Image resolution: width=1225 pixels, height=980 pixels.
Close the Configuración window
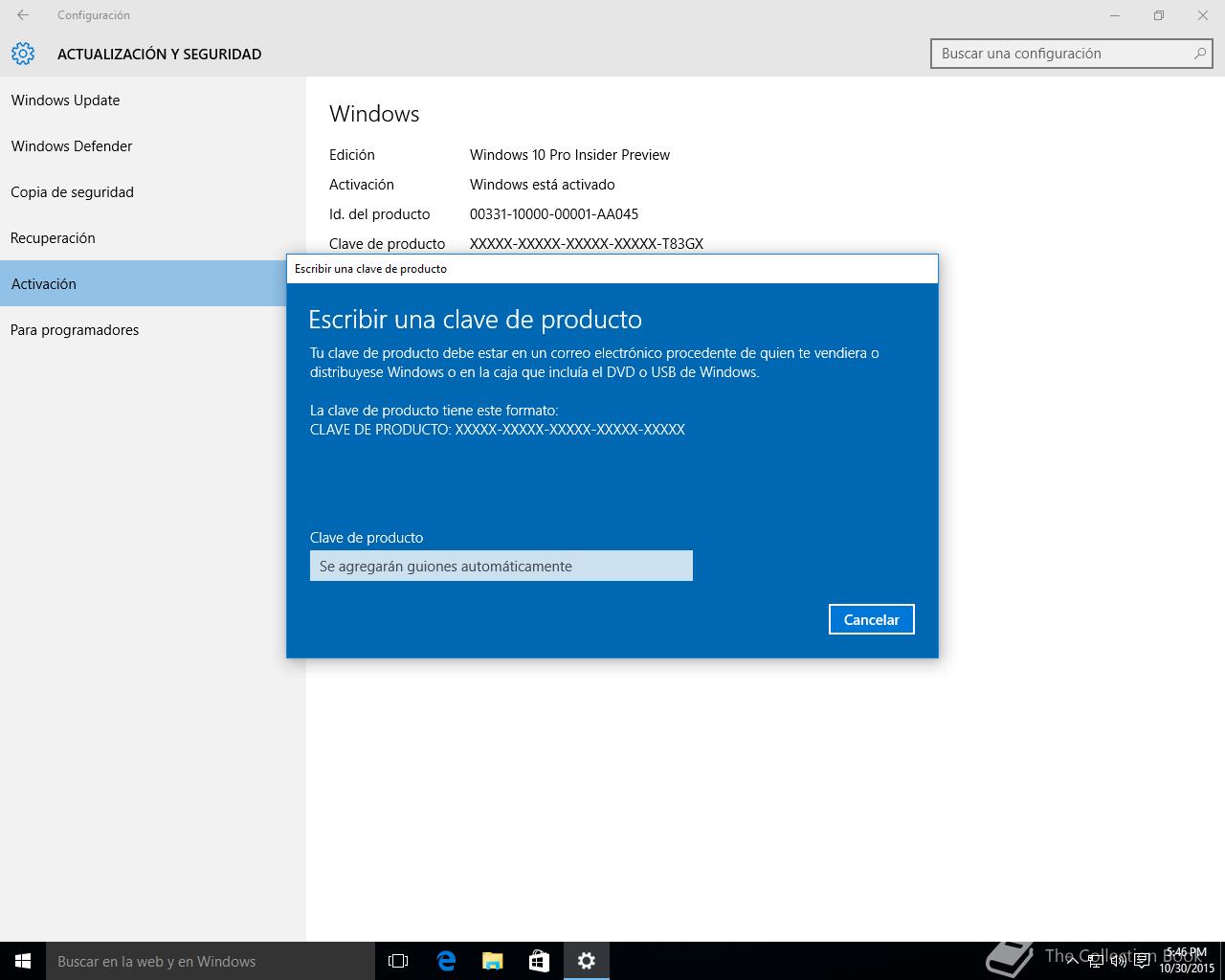pos(1203,15)
